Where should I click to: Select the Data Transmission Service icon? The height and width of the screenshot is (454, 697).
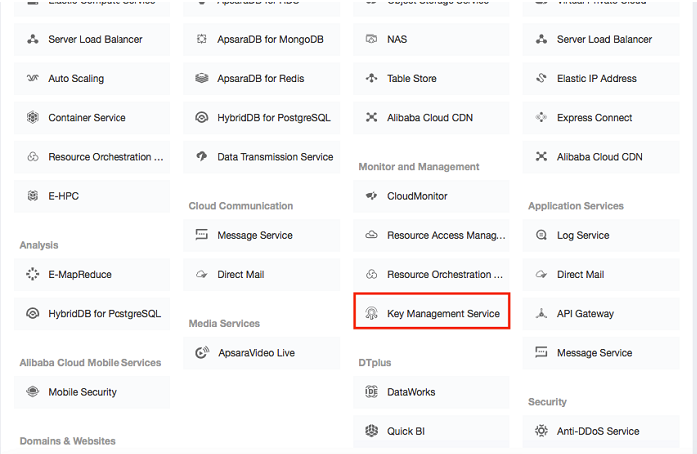tap(202, 157)
